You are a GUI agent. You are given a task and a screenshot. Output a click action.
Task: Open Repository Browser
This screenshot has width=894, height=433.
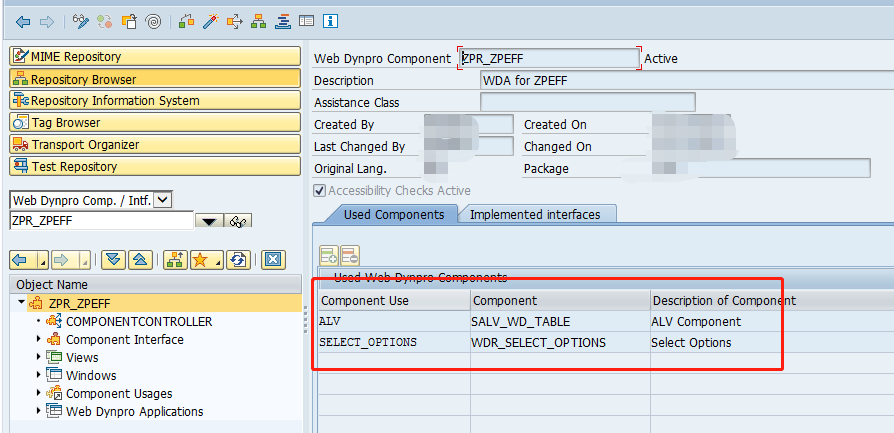155,79
